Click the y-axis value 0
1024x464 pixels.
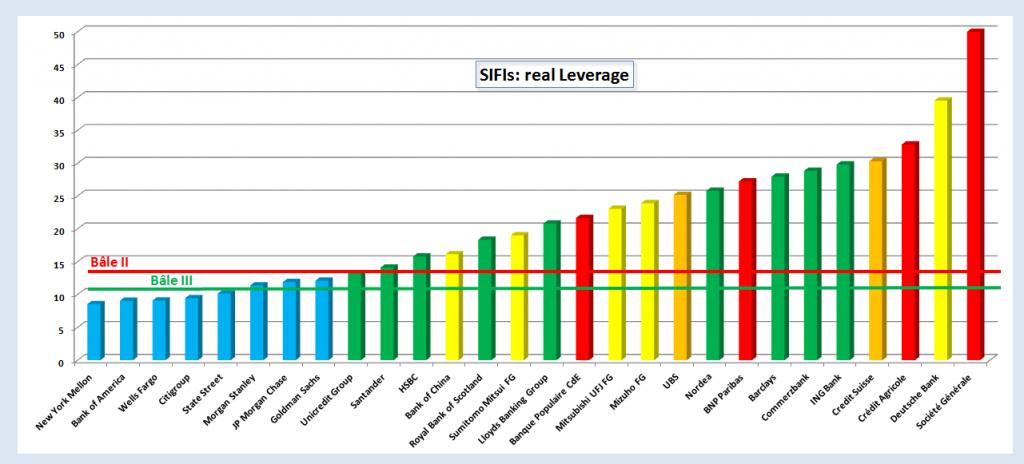point(60,362)
